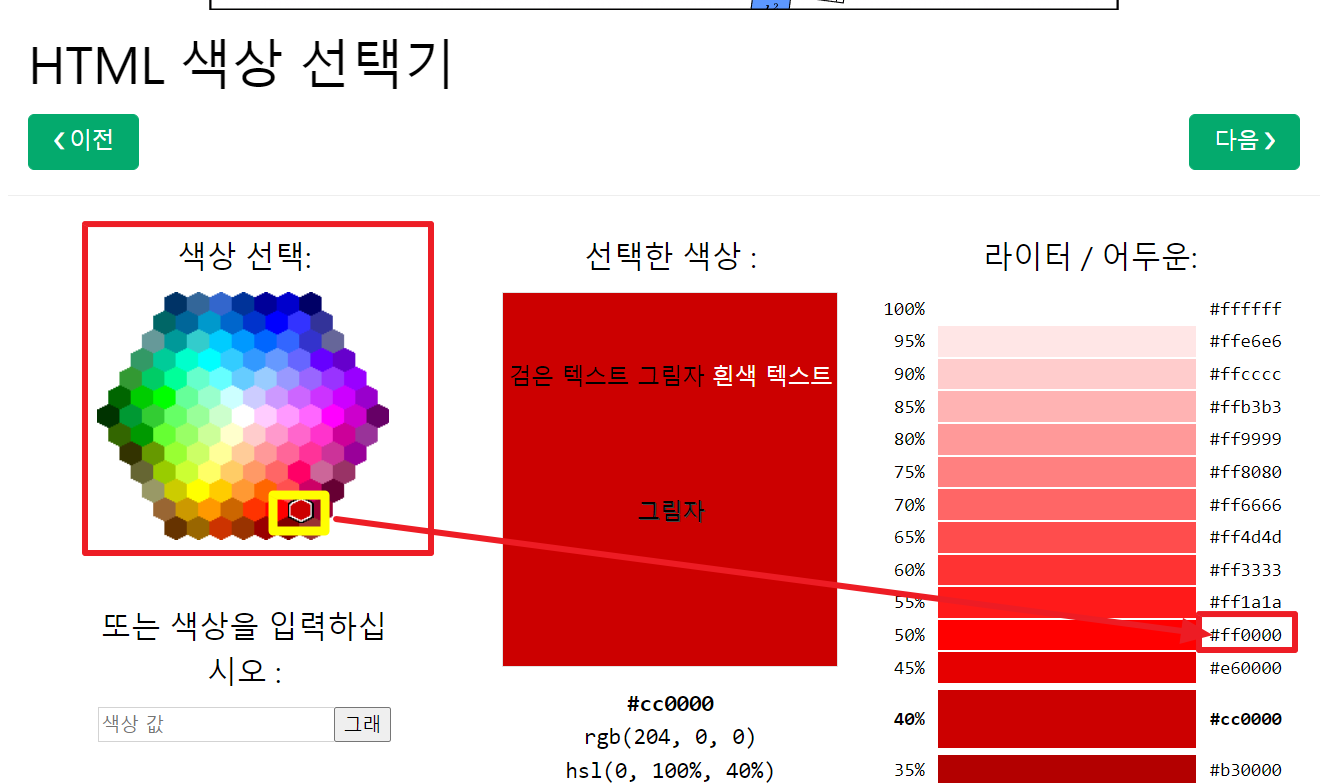Image resolution: width=1329 pixels, height=783 pixels.
Task: Choose the 80% #ff9999 swatch
Action: pos(1066,439)
